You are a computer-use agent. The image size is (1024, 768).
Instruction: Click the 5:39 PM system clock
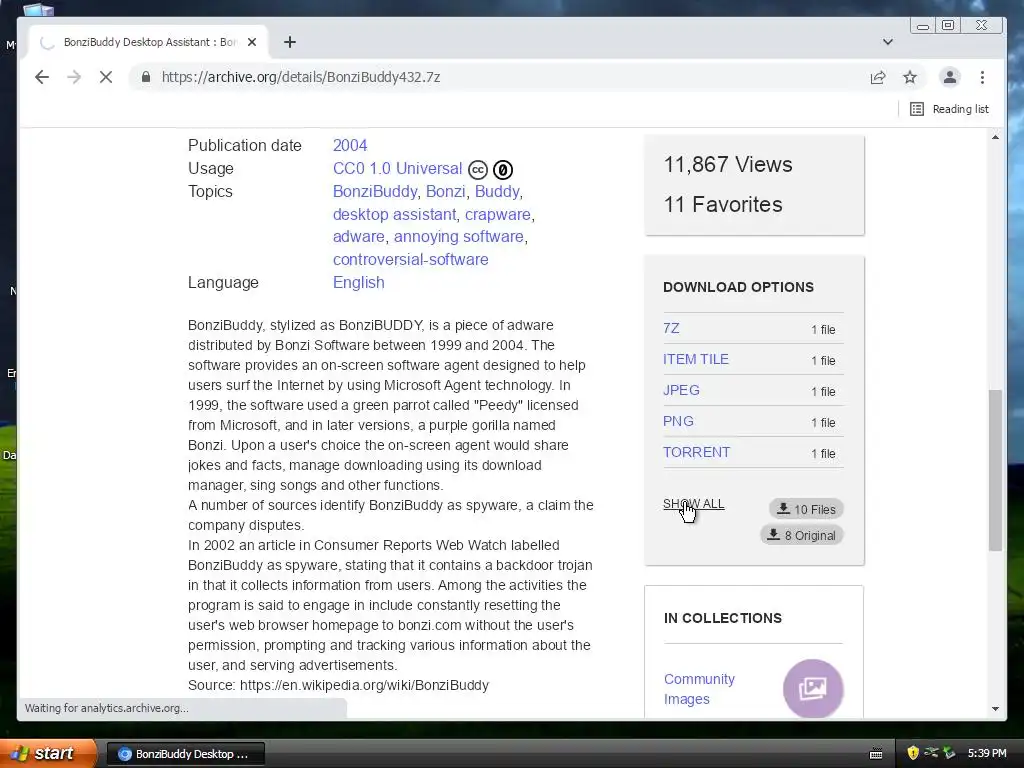click(x=987, y=753)
